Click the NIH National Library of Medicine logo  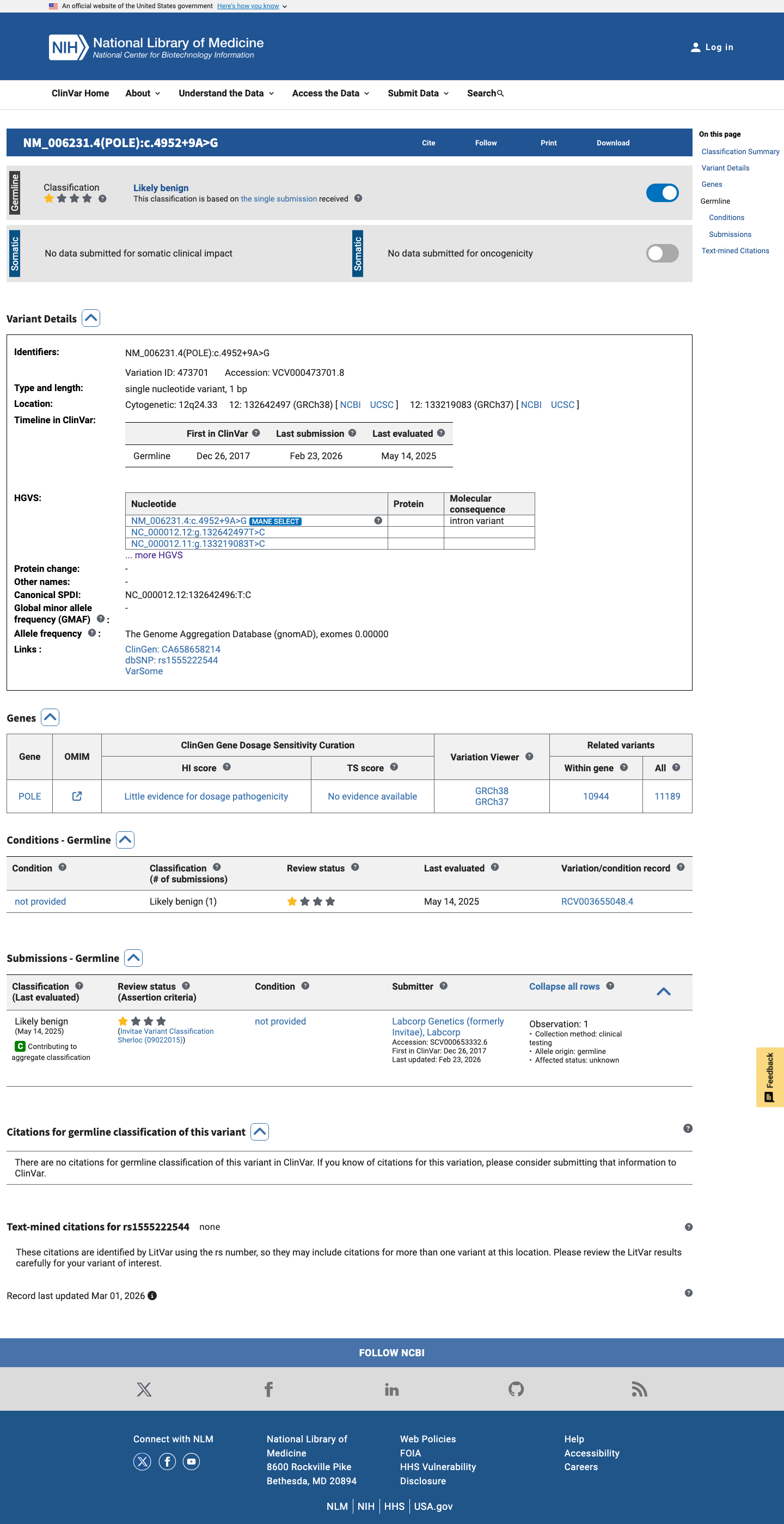(x=156, y=47)
